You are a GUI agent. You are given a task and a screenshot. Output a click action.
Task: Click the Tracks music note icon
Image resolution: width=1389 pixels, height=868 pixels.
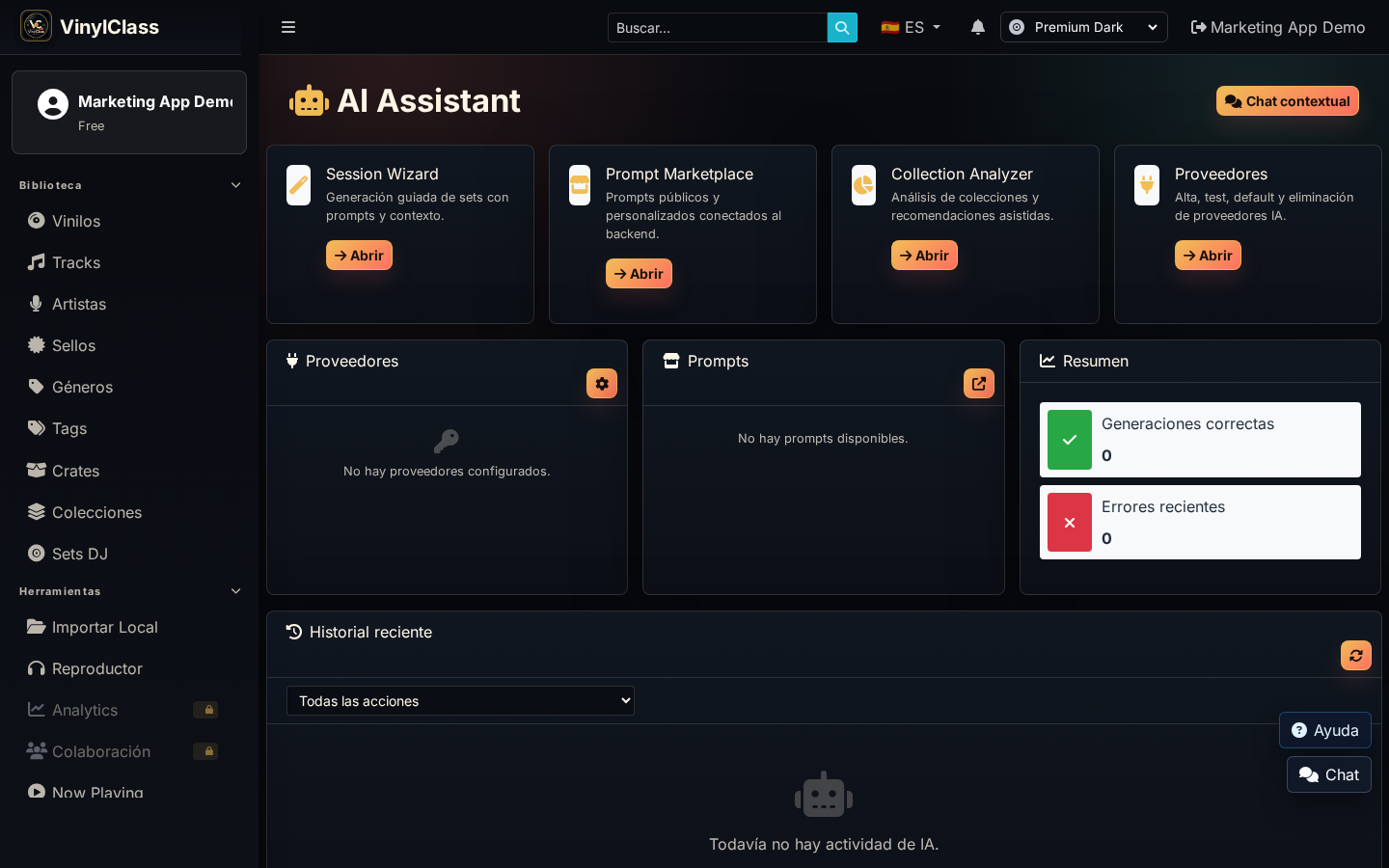coord(37,261)
